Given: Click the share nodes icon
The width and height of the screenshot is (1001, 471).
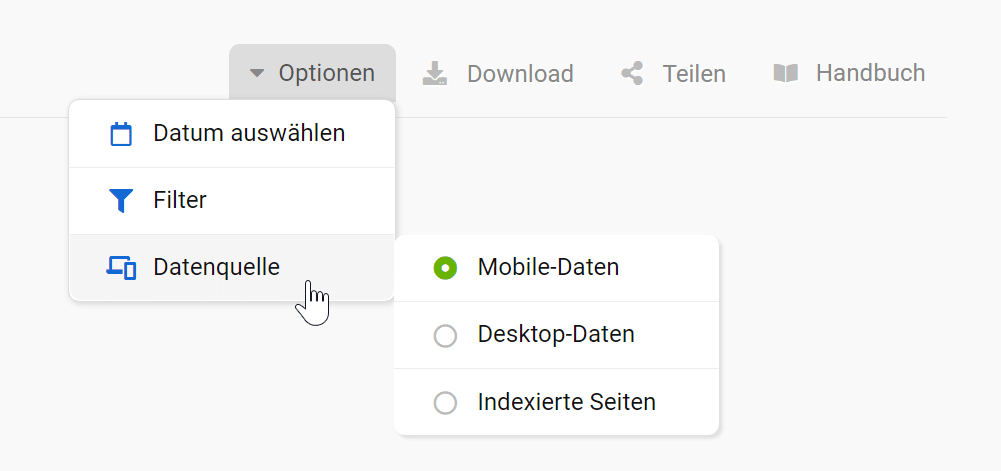Looking at the screenshot, I should 632,74.
